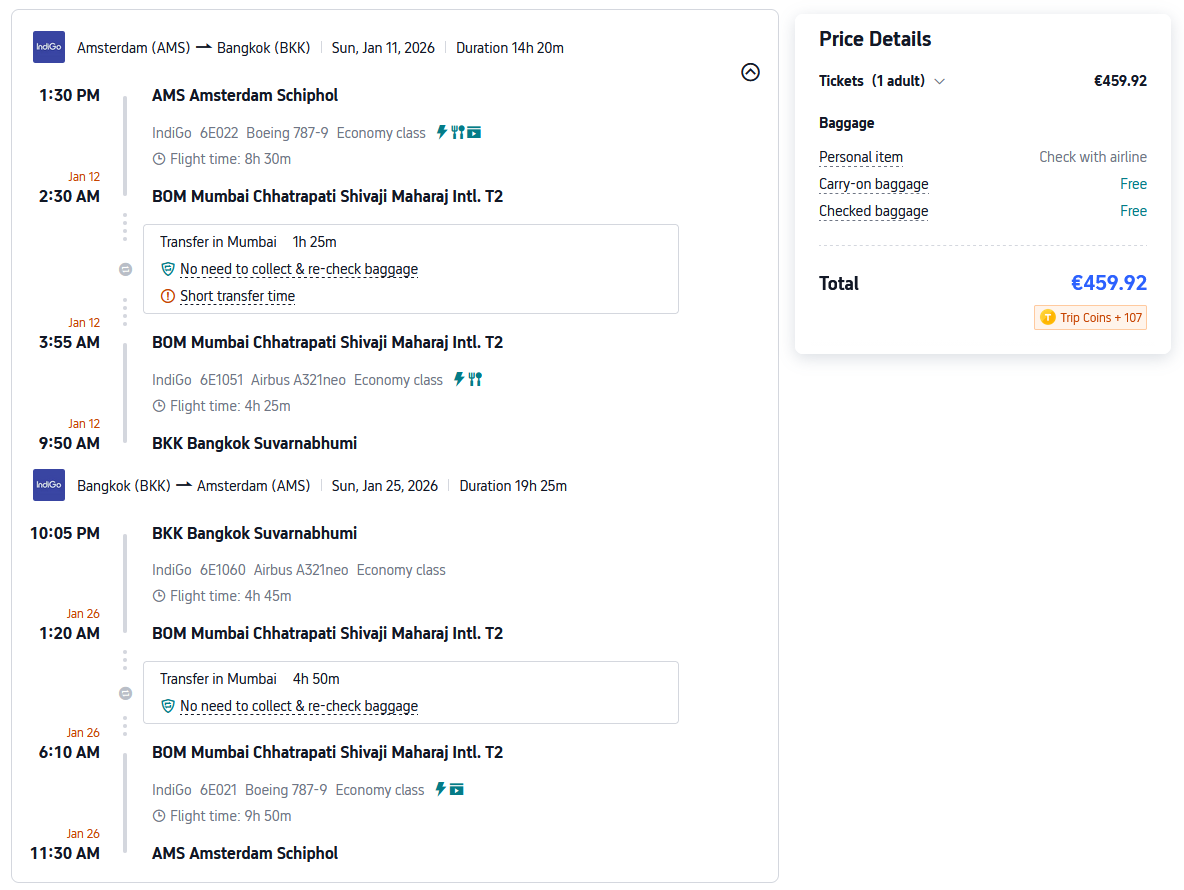This screenshot has width=1184, height=890.
Task: Collapse the flight itinerary details
Action: 750,72
